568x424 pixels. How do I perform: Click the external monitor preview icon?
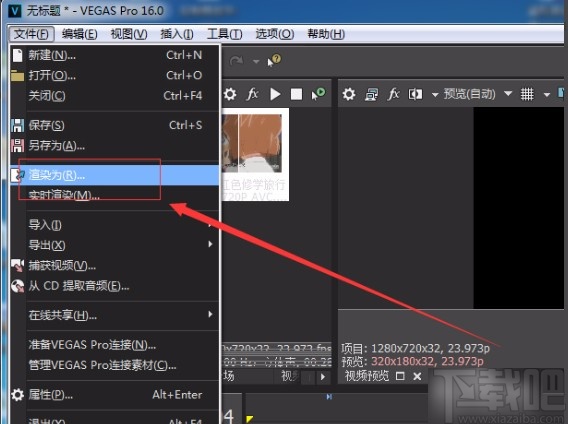click(x=372, y=95)
